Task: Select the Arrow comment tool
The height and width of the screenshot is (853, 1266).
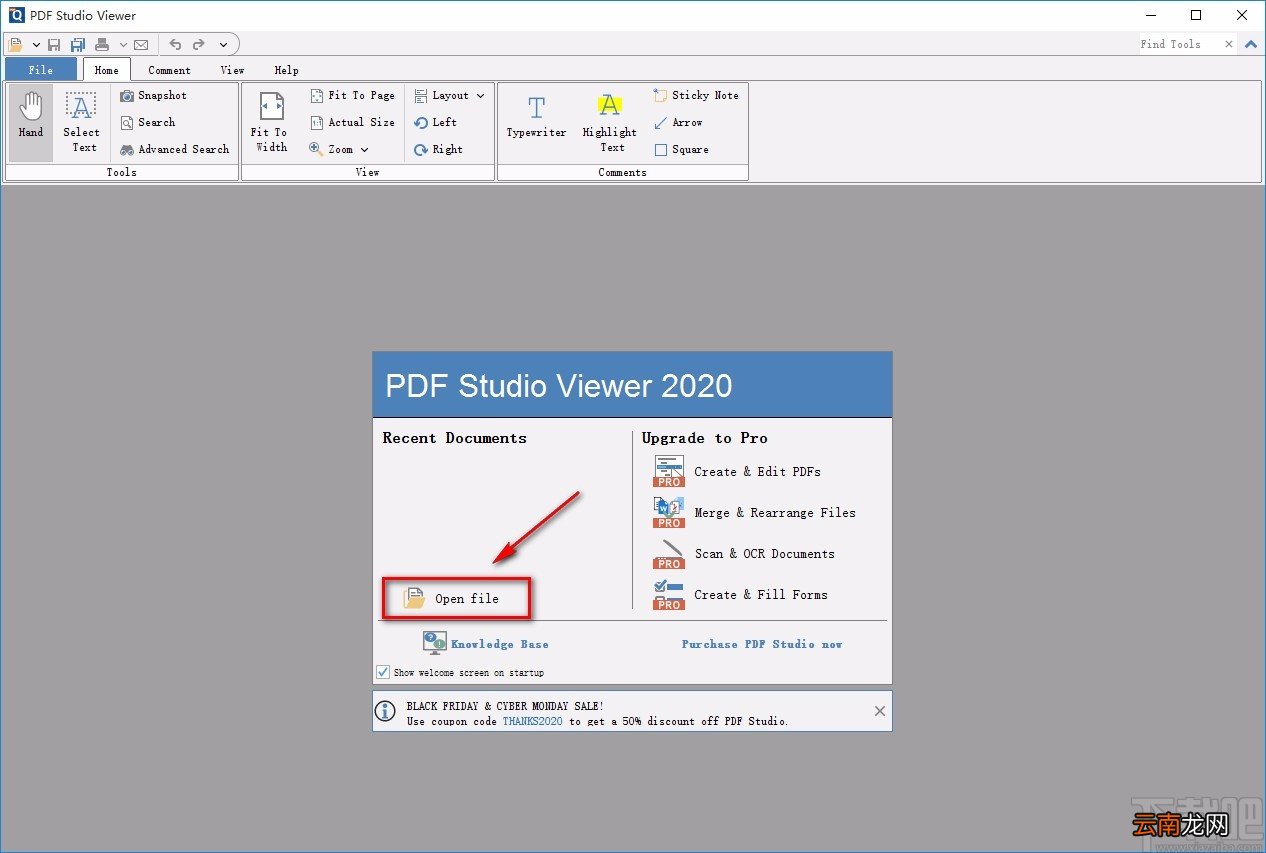Action: click(678, 122)
